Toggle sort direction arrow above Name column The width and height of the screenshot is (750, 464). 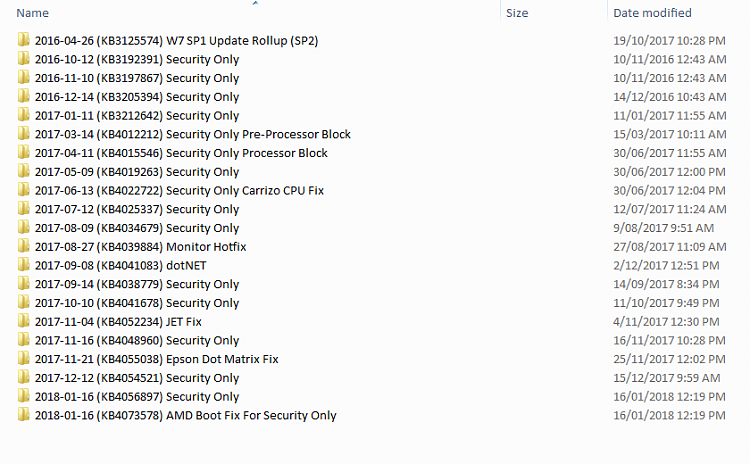tap(254, 4)
